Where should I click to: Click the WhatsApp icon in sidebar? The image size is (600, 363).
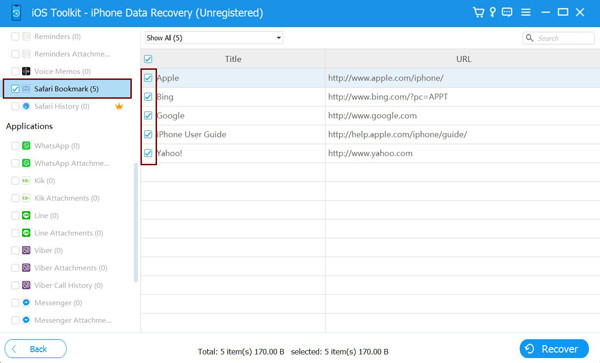coord(26,146)
